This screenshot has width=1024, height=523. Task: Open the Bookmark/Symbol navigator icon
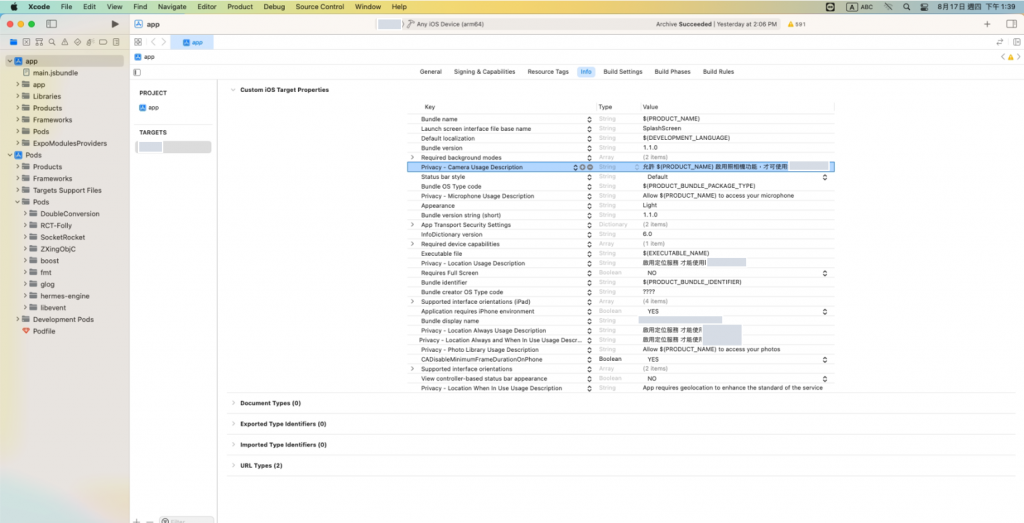39,42
